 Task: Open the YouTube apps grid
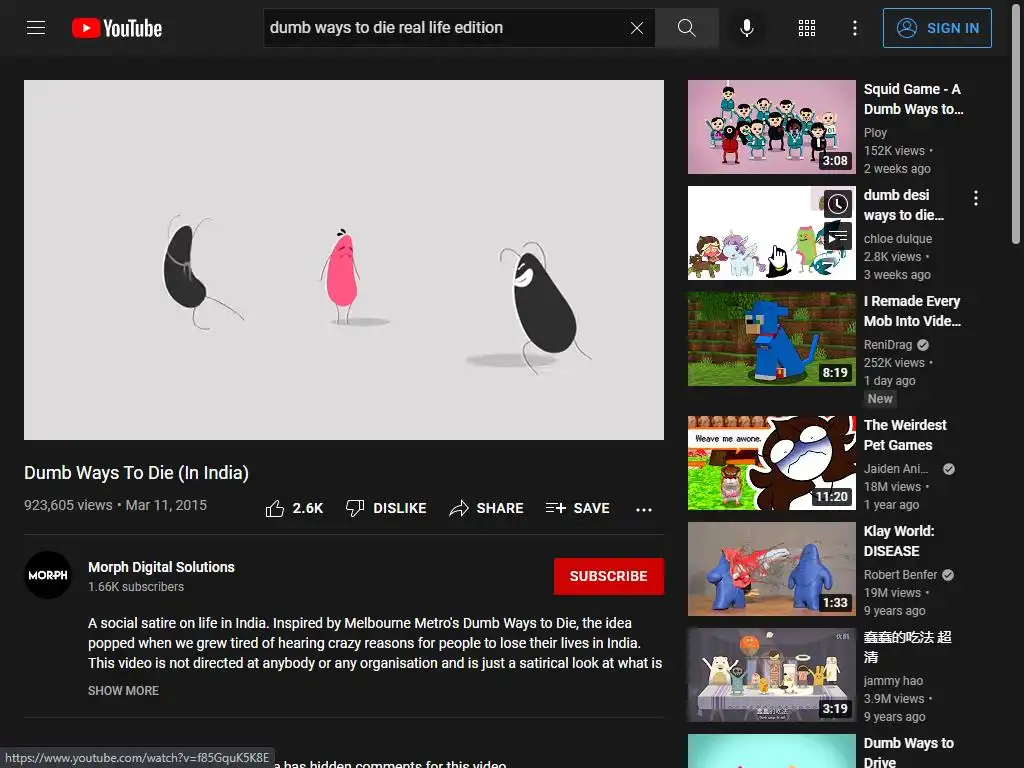(x=807, y=28)
